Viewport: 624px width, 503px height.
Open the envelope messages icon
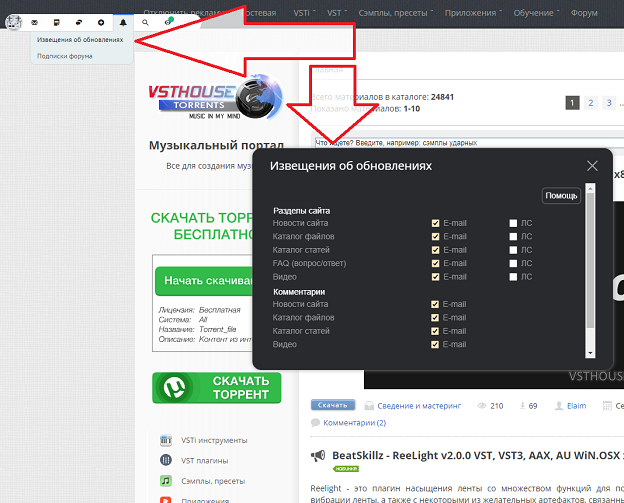pyautogui.click(x=35, y=23)
